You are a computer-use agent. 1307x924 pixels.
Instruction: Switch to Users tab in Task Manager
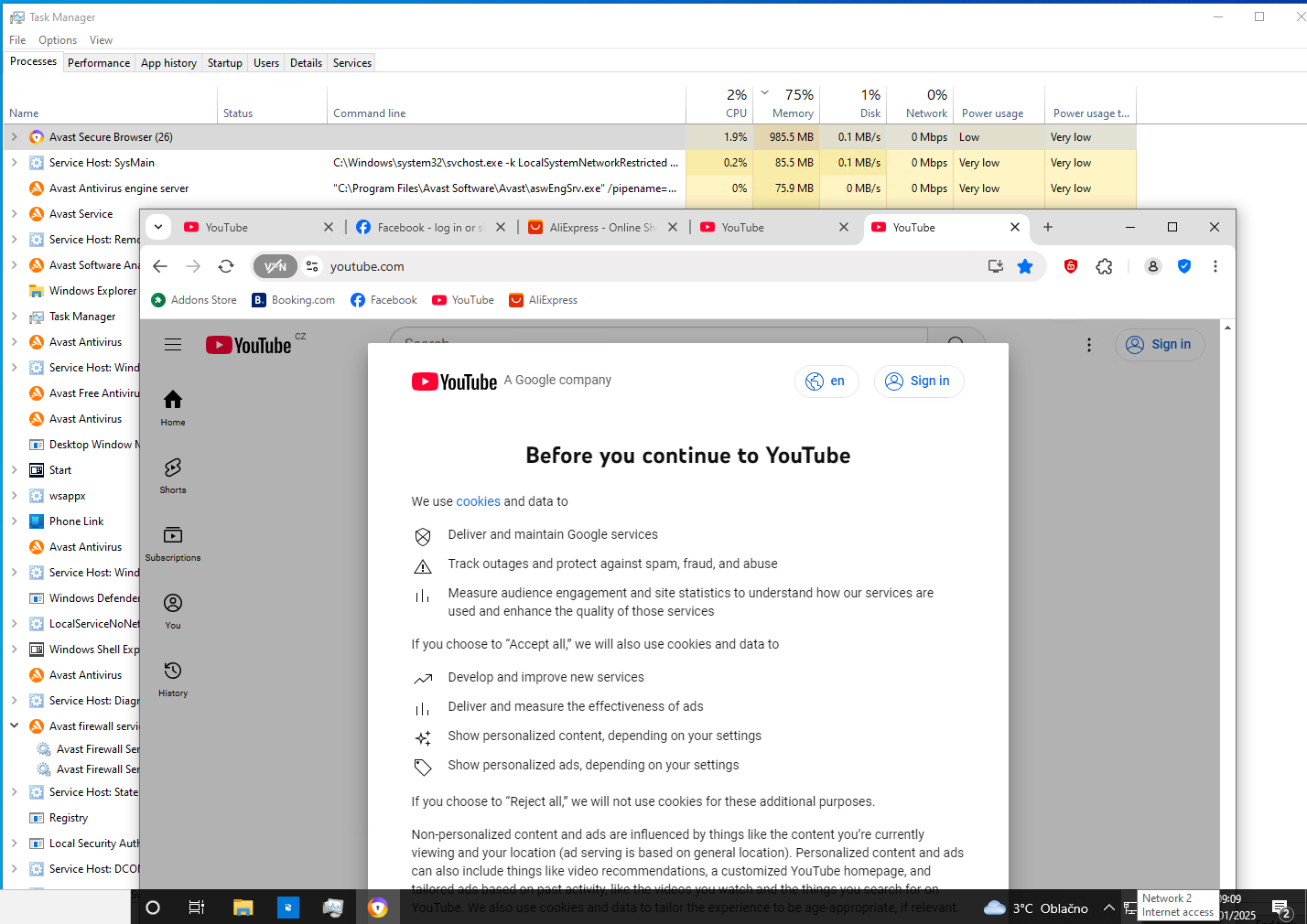[x=266, y=63]
